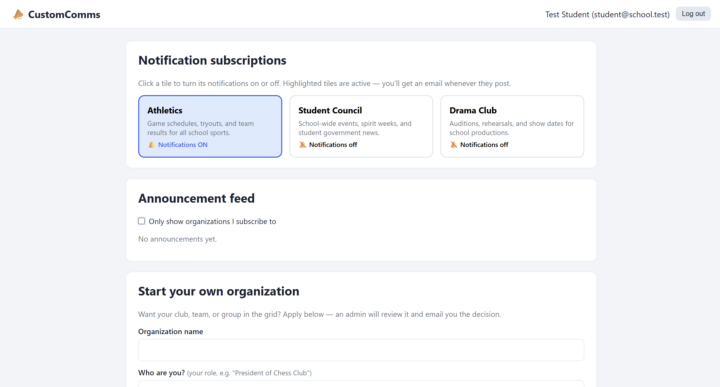Viewport: 720px width, 387px height.
Task: Click the Notification subscriptions heading
Action: tap(212, 60)
